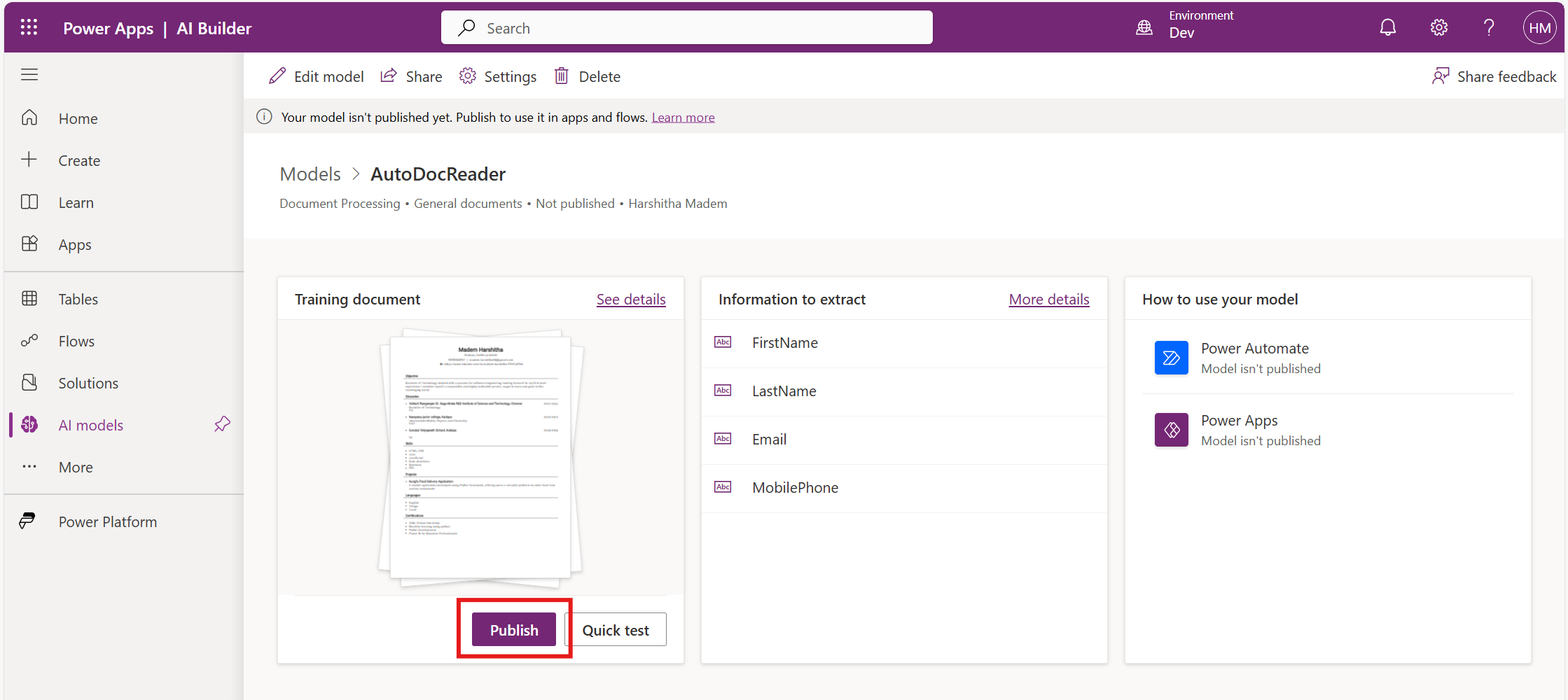
Task: Click the Power Apps usage icon
Action: [x=1171, y=430]
